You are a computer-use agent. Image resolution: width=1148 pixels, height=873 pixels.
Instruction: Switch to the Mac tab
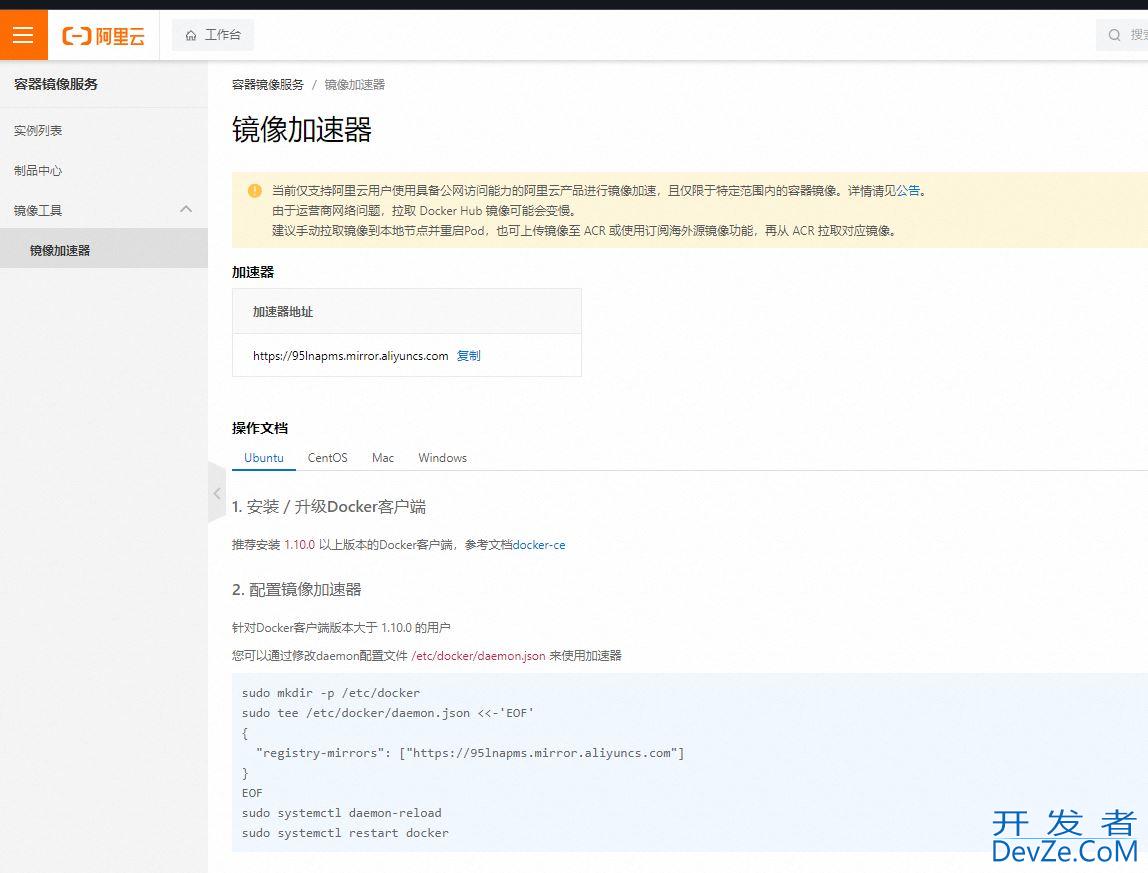coord(383,458)
